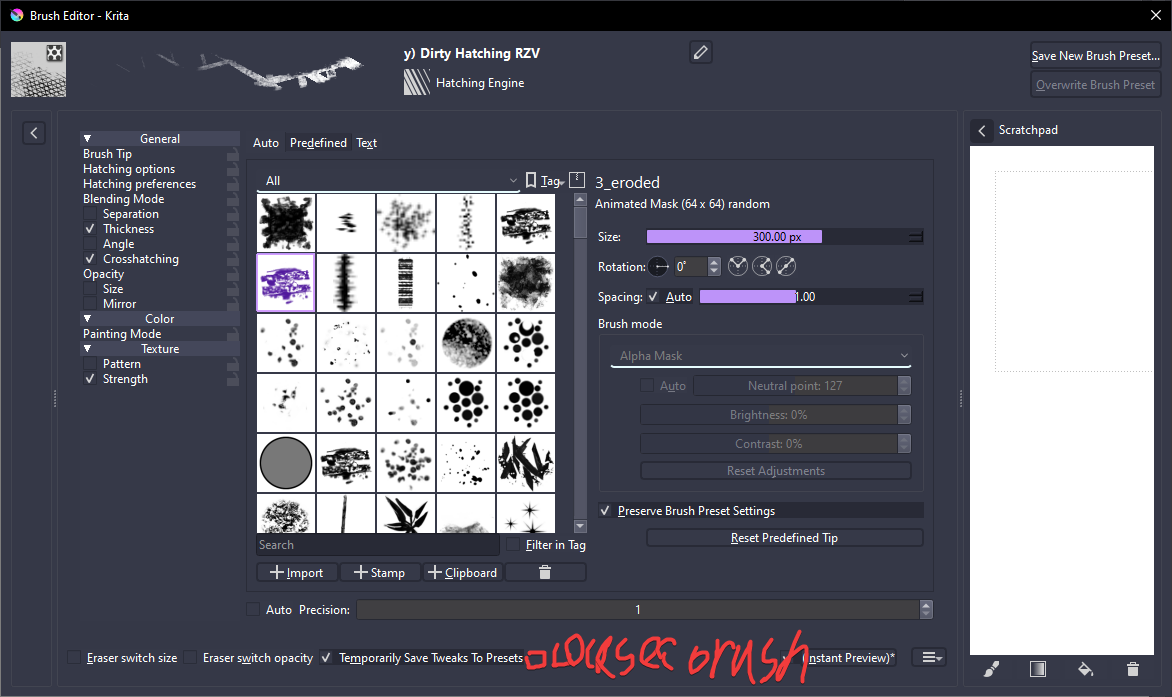Click the pencil icon to rename the brush
The image size is (1172, 697).
click(x=700, y=52)
